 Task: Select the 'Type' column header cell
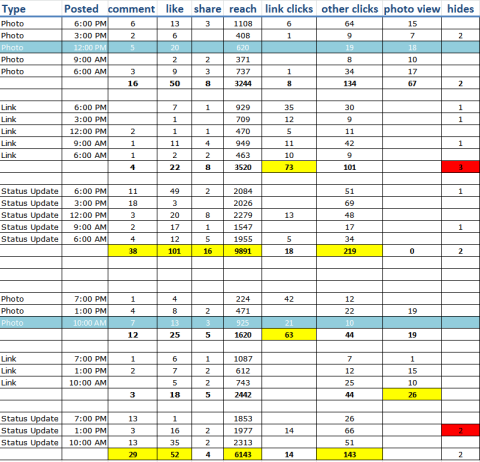pyautogui.click(x=31, y=8)
